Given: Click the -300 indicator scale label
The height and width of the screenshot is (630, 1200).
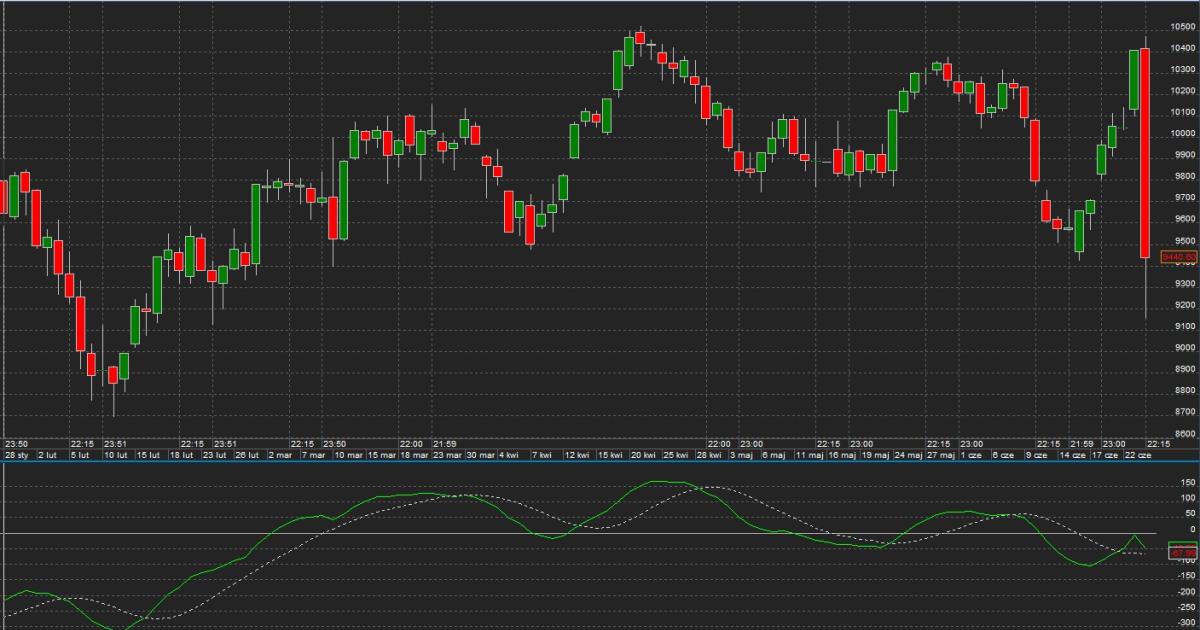Looking at the screenshot, I should point(1185,622).
